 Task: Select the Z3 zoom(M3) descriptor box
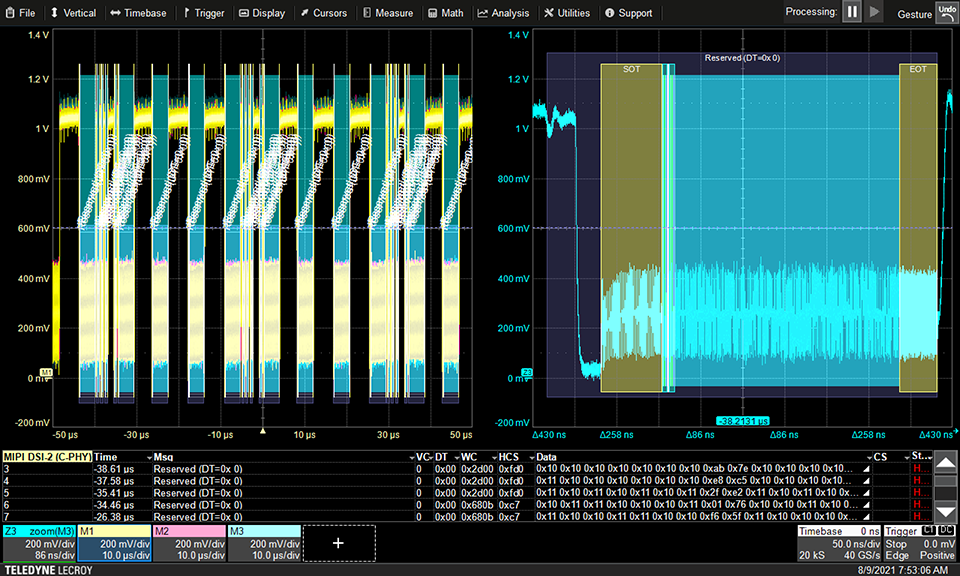tap(38, 543)
